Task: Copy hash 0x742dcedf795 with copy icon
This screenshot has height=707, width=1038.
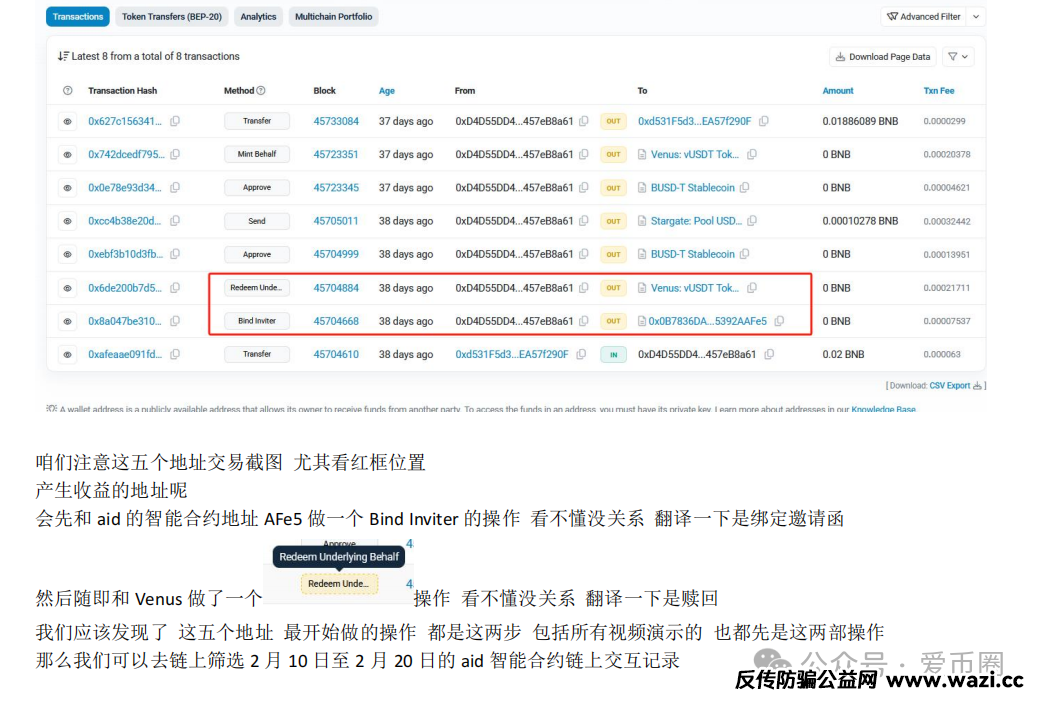Action: 175,154
